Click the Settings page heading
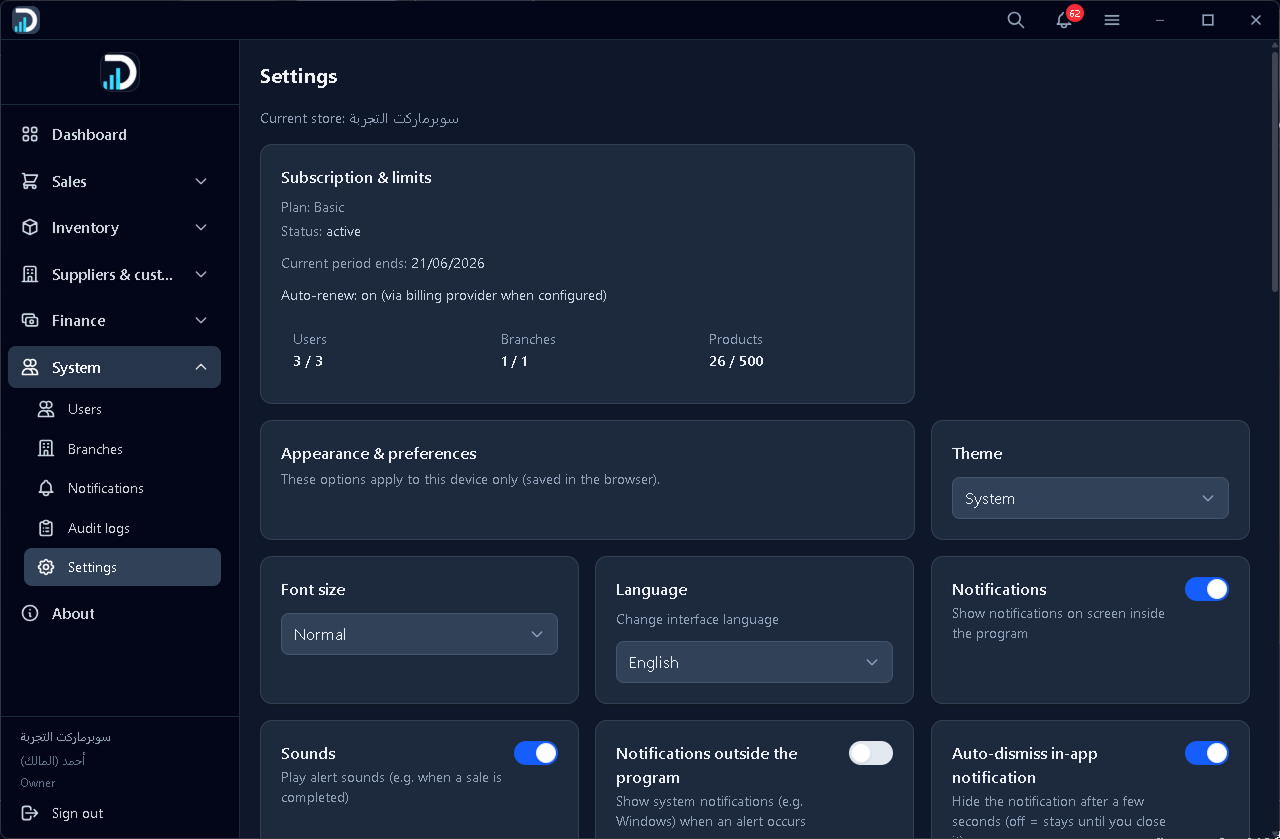Viewport: 1280px width, 839px height. tap(298, 76)
